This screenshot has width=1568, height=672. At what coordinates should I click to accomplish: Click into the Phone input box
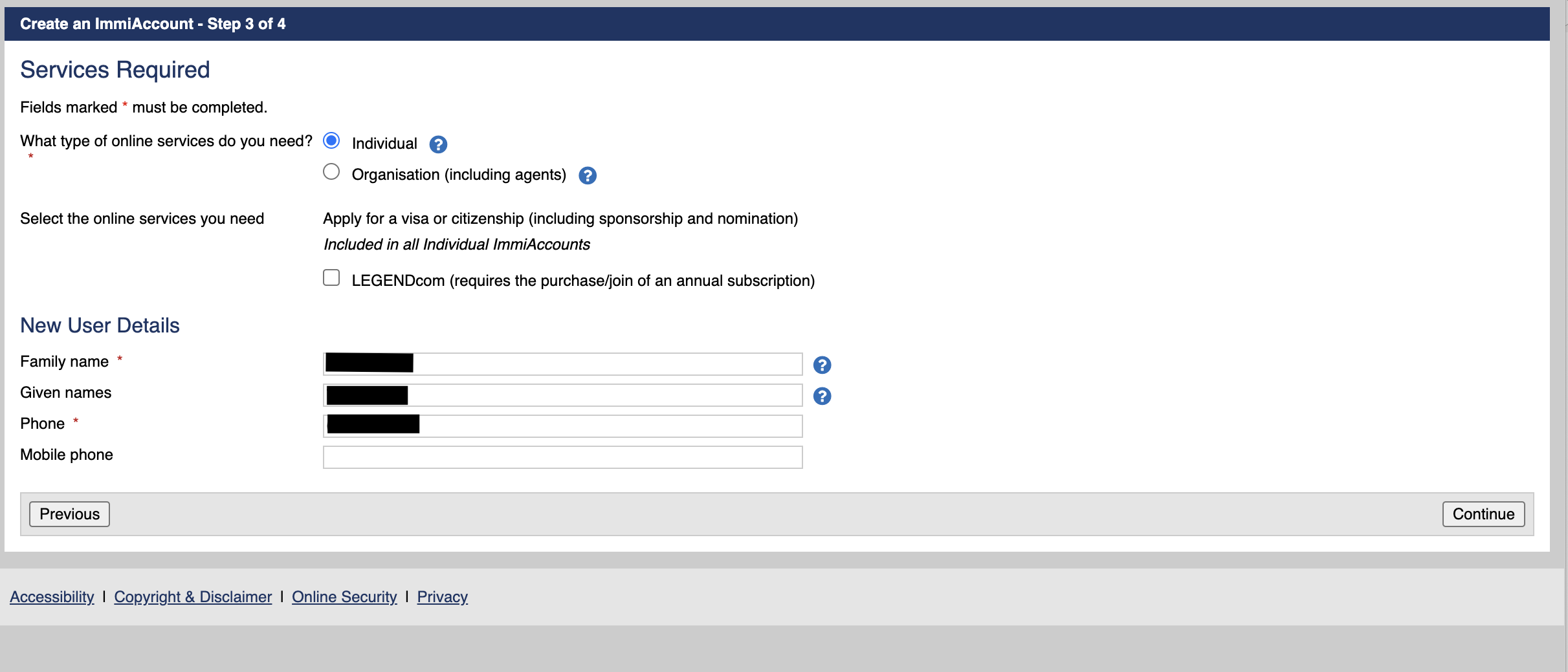point(562,426)
